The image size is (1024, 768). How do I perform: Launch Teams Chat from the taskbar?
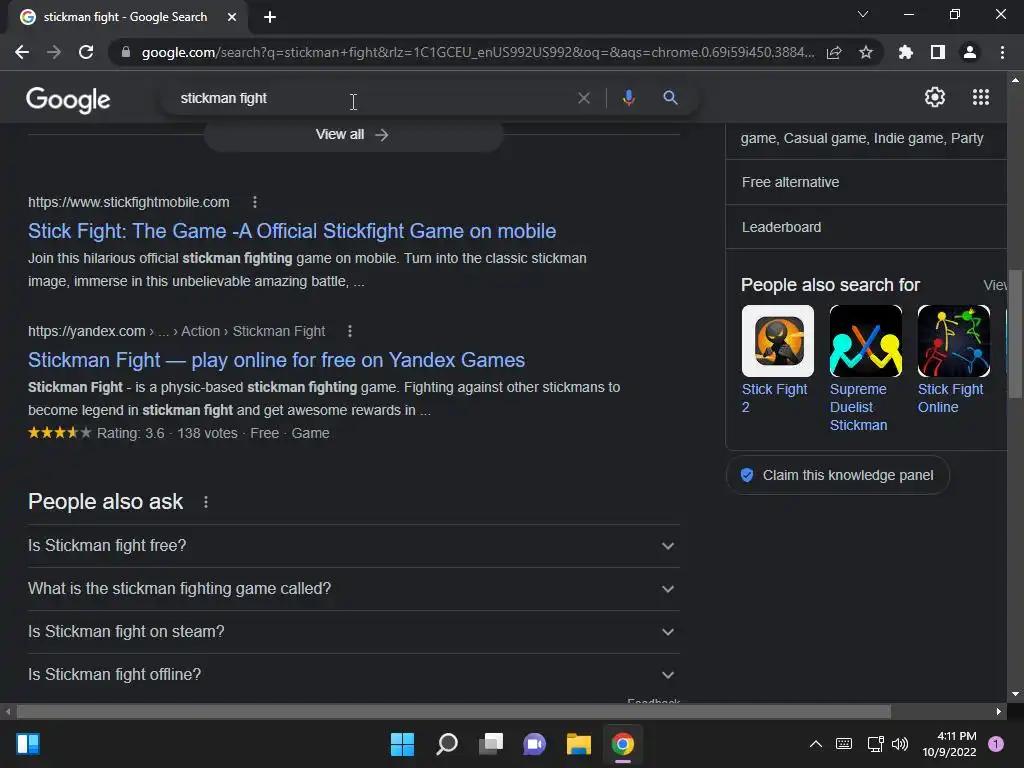tap(535, 744)
